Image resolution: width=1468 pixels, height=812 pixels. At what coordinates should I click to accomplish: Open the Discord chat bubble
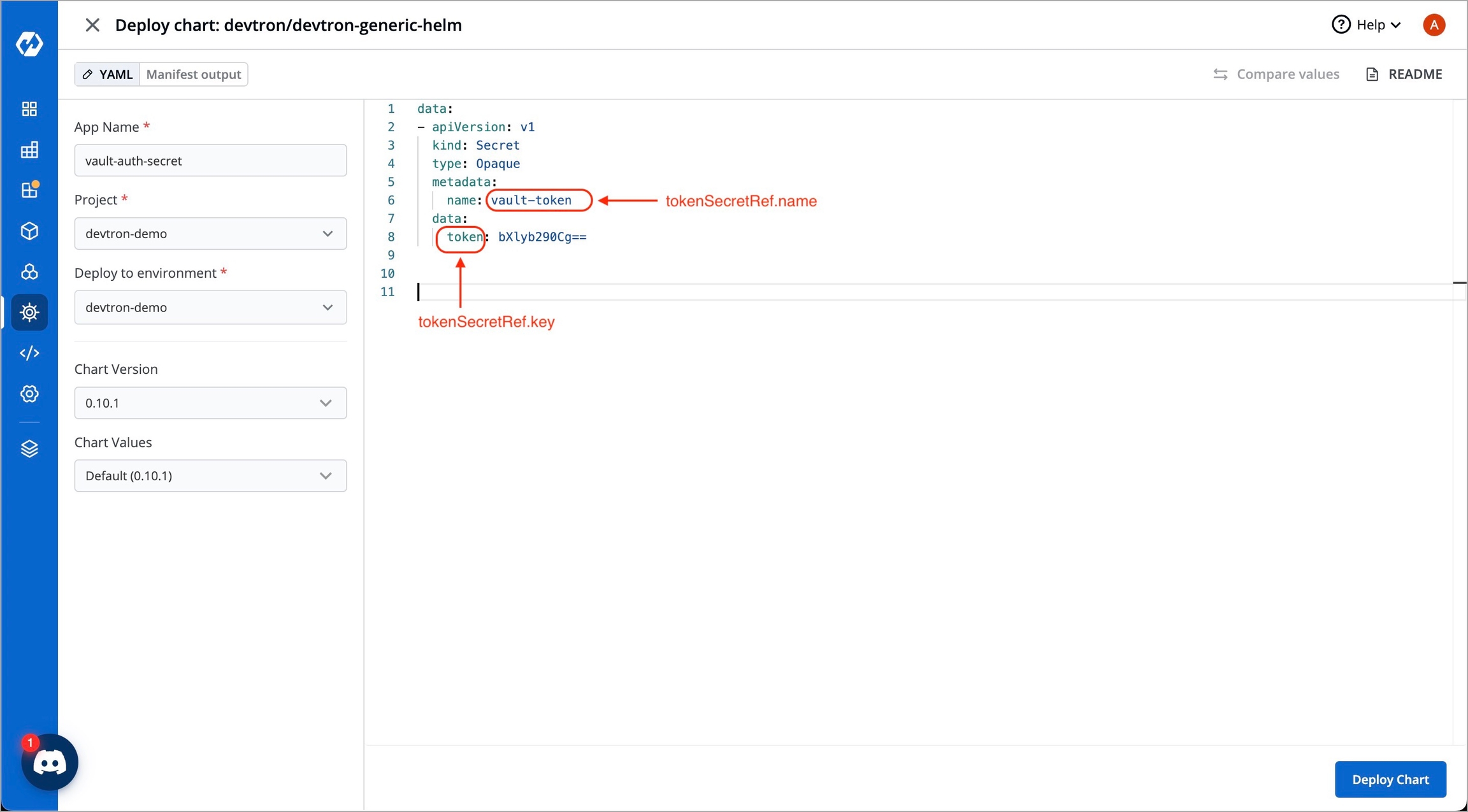coord(50,762)
